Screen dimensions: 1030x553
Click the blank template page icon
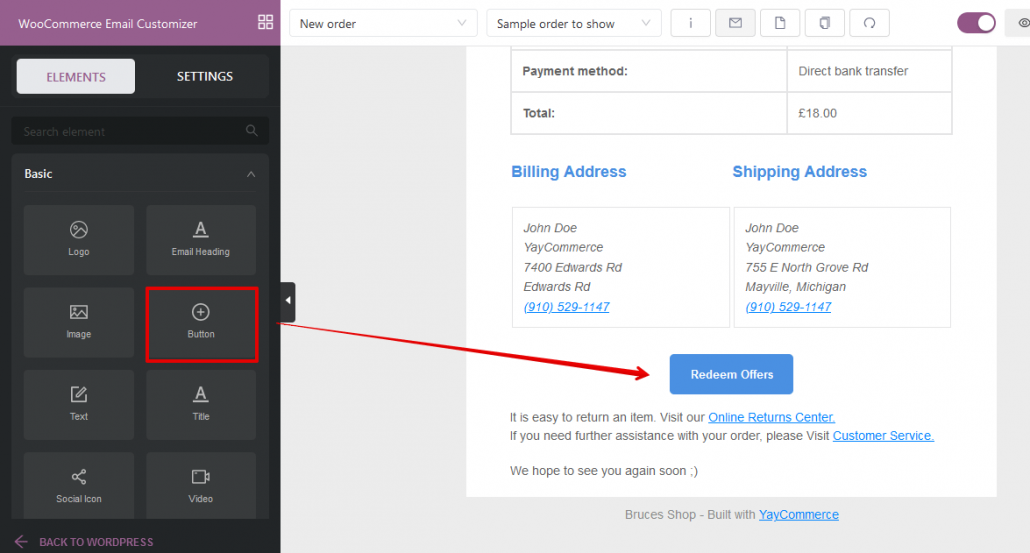[x=780, y=23]
